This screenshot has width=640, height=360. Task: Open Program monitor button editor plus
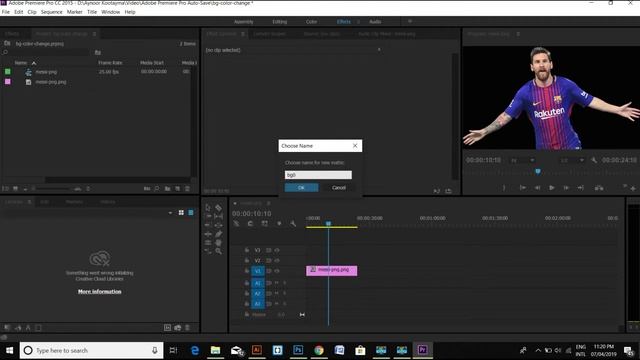(633, 188)
